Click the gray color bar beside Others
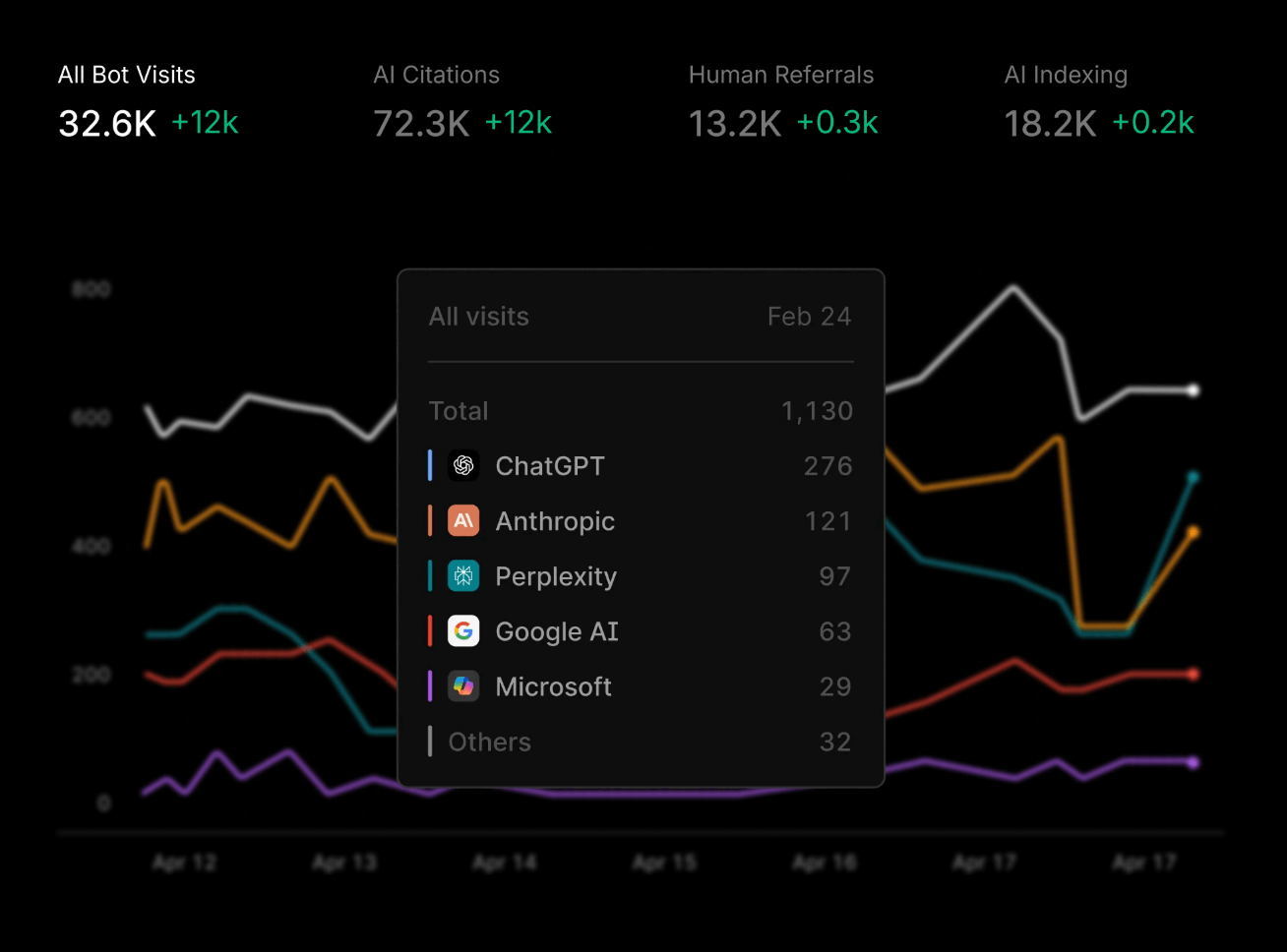This screenshot has width=1287, height=952. [x=430, y=741]
